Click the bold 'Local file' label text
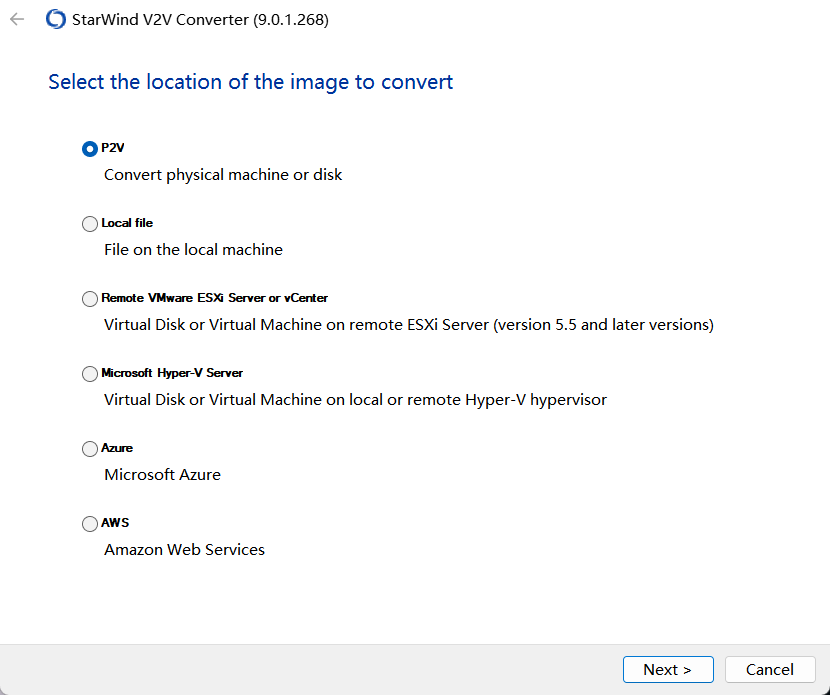The image size is (830, 695). pyautogui.click(x=127, y=223)
